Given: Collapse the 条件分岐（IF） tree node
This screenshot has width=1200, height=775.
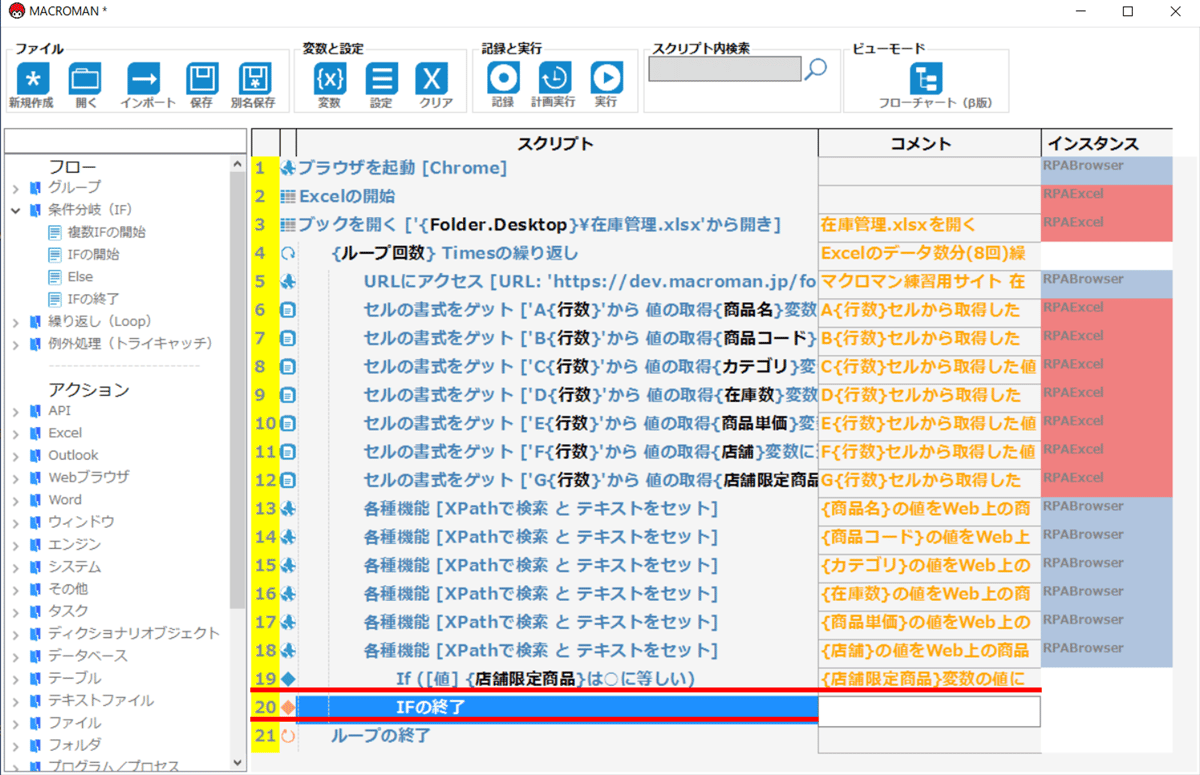Looking at the screenshot, I should coord(16,210).
